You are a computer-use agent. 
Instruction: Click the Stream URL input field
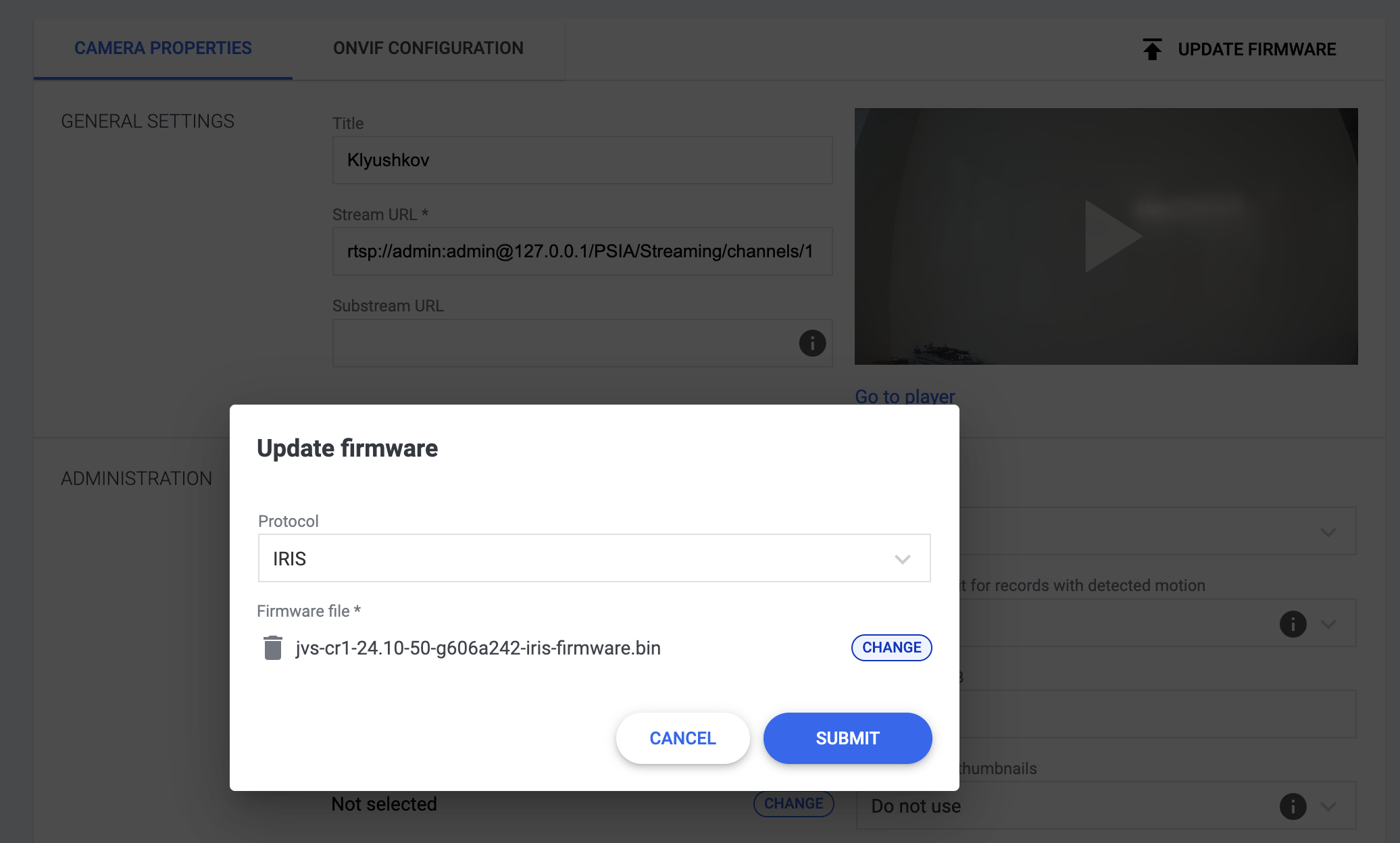click(x=583, y=251)
